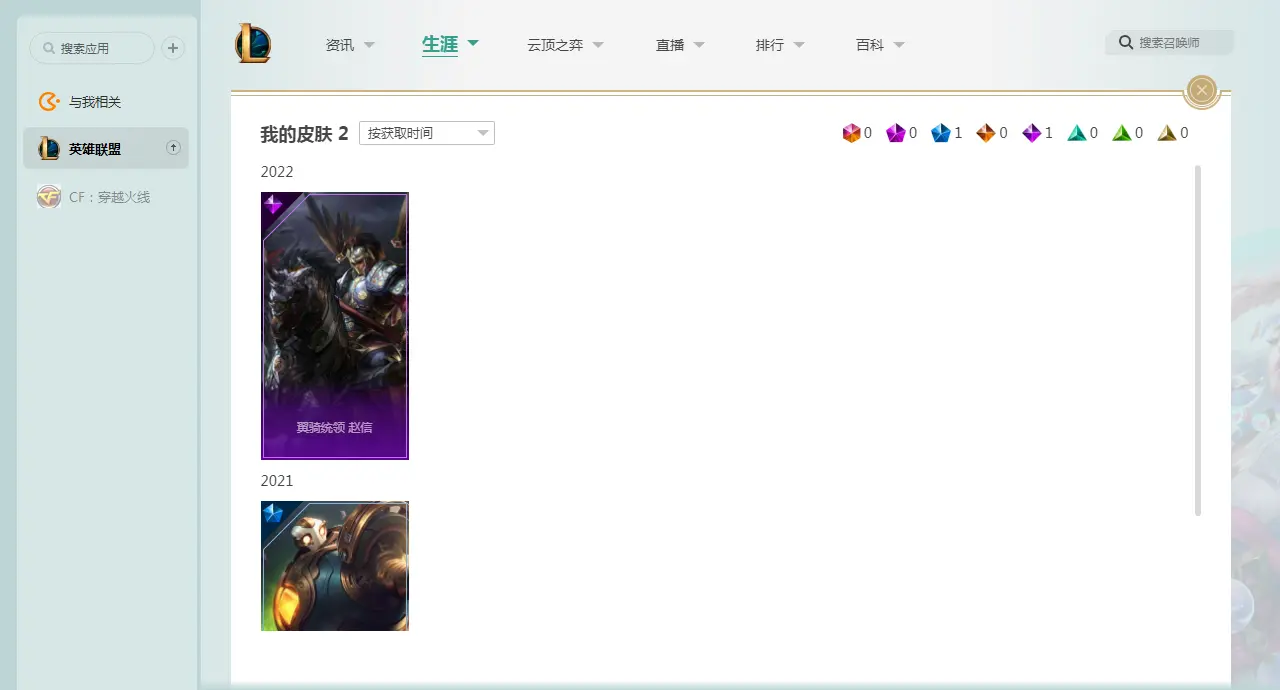Close the panel with gold X button
1280x690 pixels.
click(x=1202, y=91)
